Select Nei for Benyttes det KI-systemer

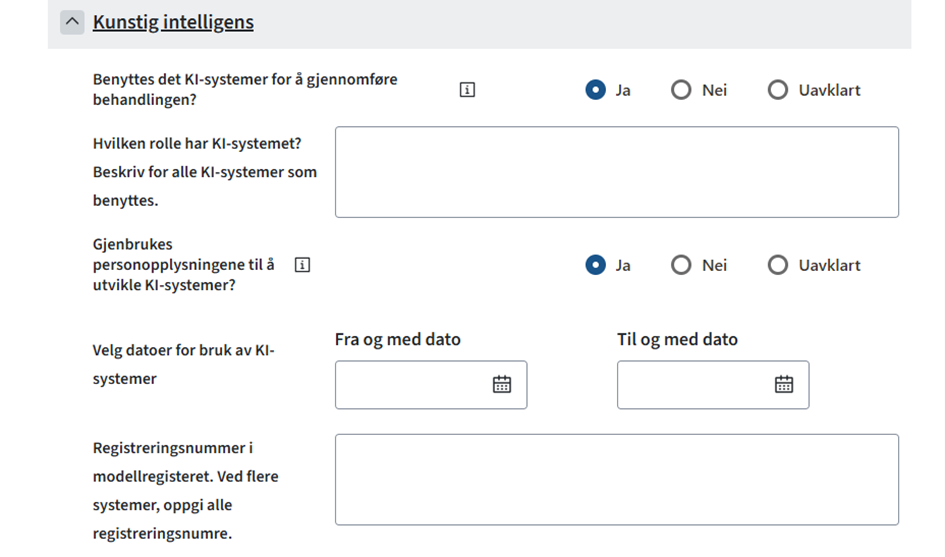(681, 90)
